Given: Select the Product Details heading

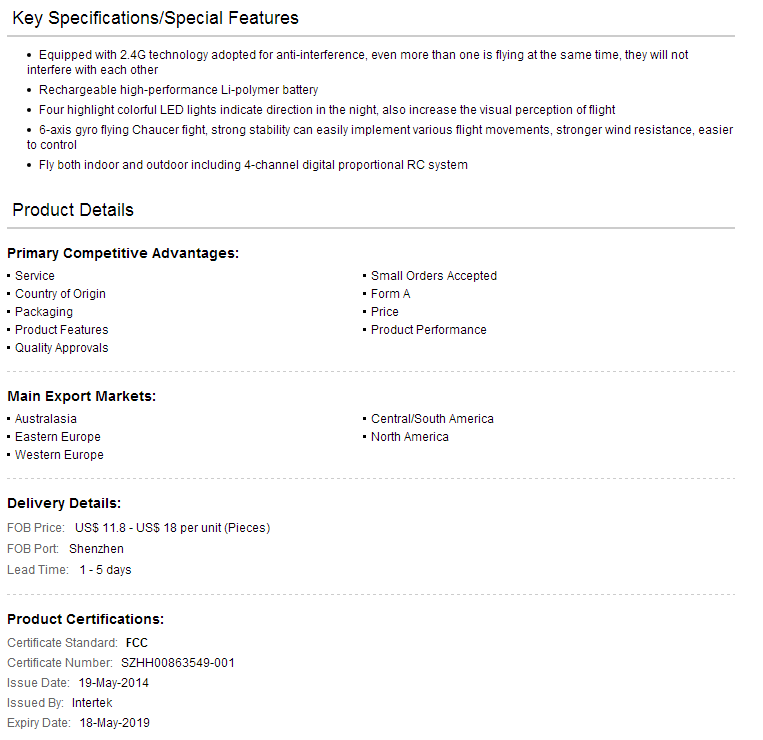Looking at the screenshot, I should point(73,210).
